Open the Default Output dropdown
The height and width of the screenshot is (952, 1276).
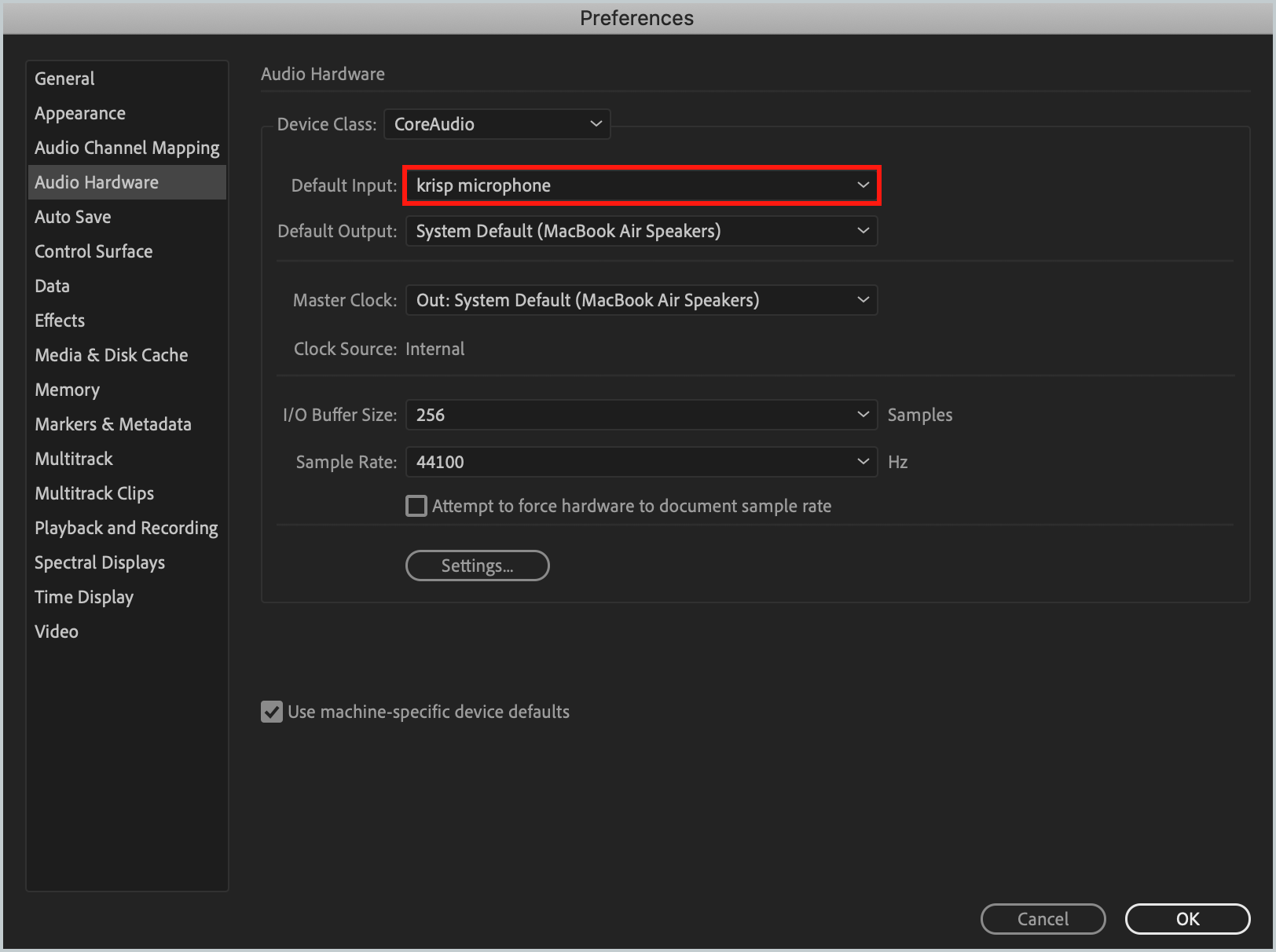[x=640, y=230]
